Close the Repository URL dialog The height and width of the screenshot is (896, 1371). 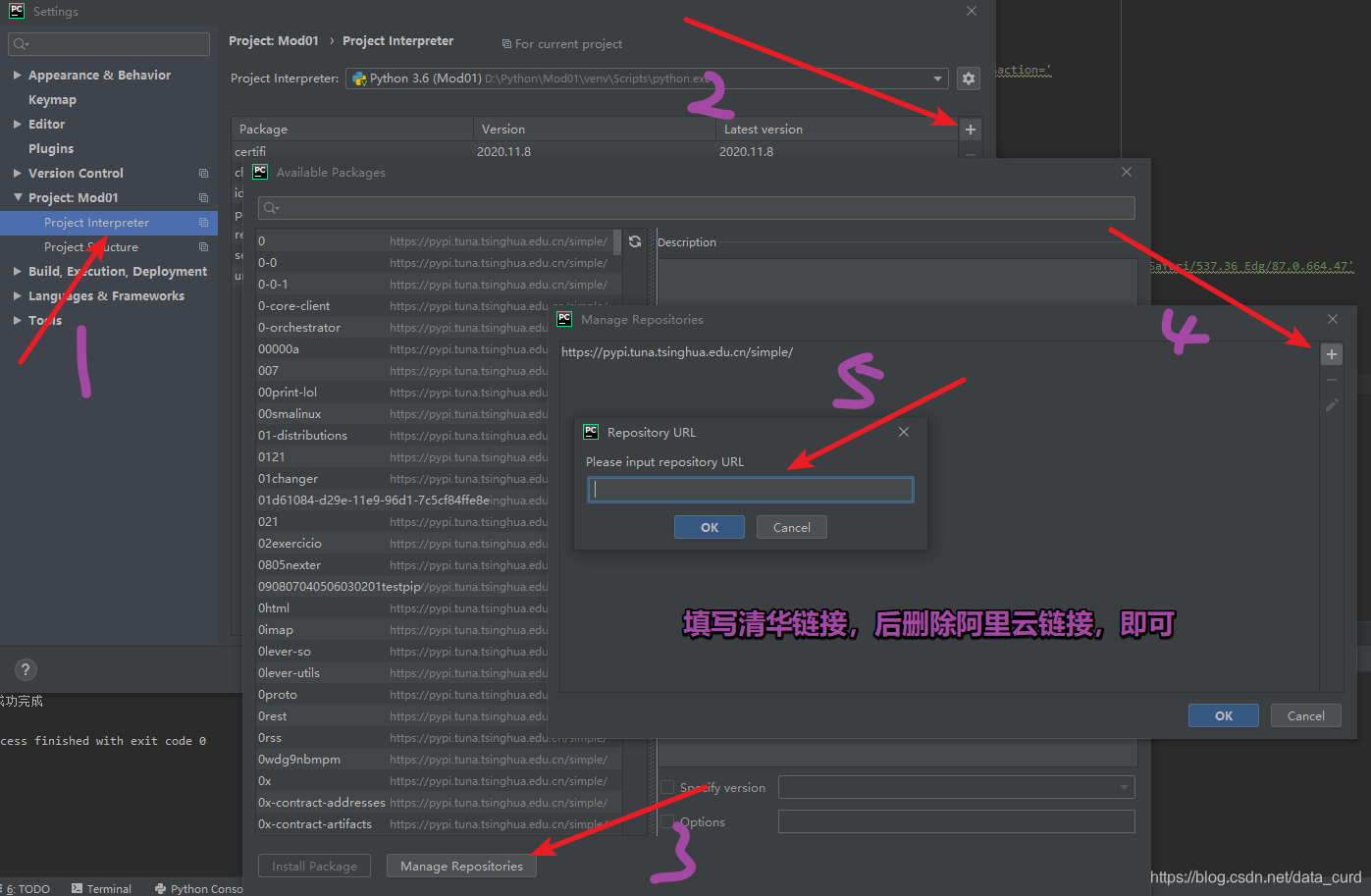pos(904,432)
